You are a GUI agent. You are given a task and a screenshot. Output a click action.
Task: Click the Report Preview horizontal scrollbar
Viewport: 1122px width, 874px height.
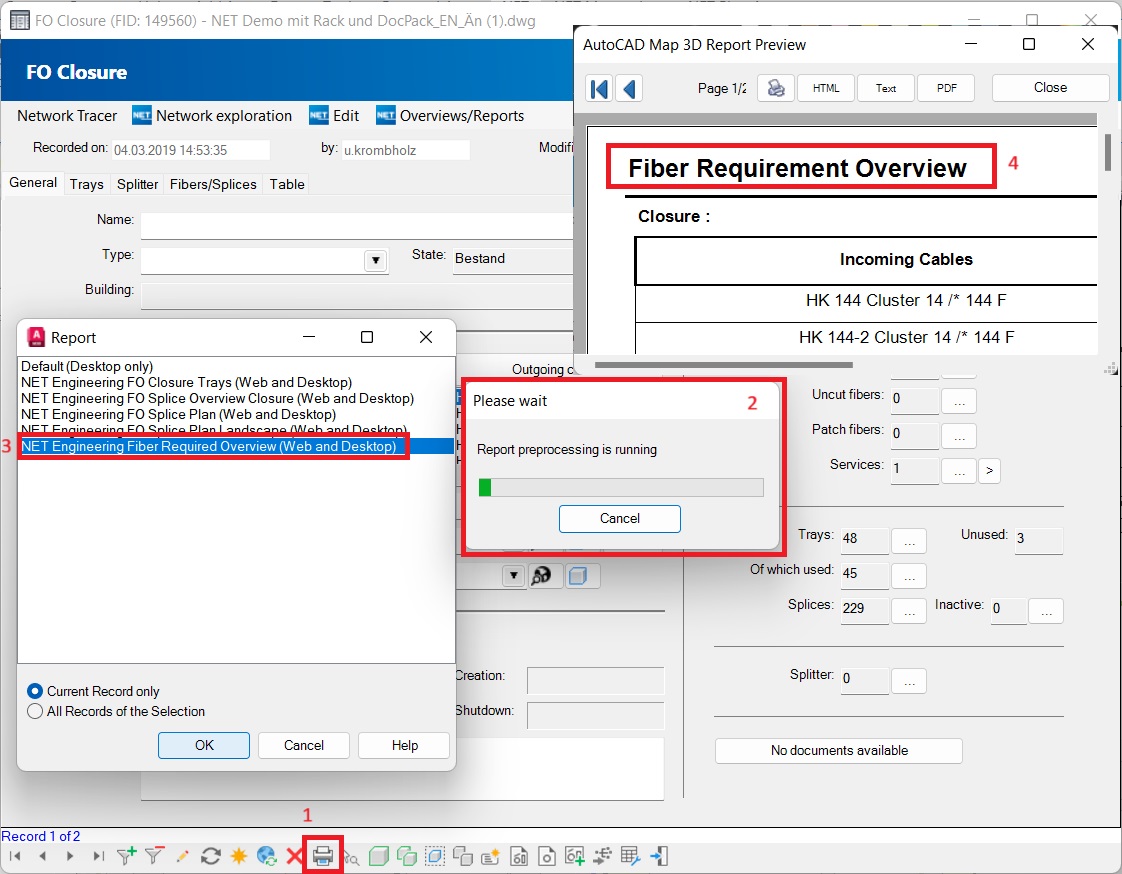[723, 364]
